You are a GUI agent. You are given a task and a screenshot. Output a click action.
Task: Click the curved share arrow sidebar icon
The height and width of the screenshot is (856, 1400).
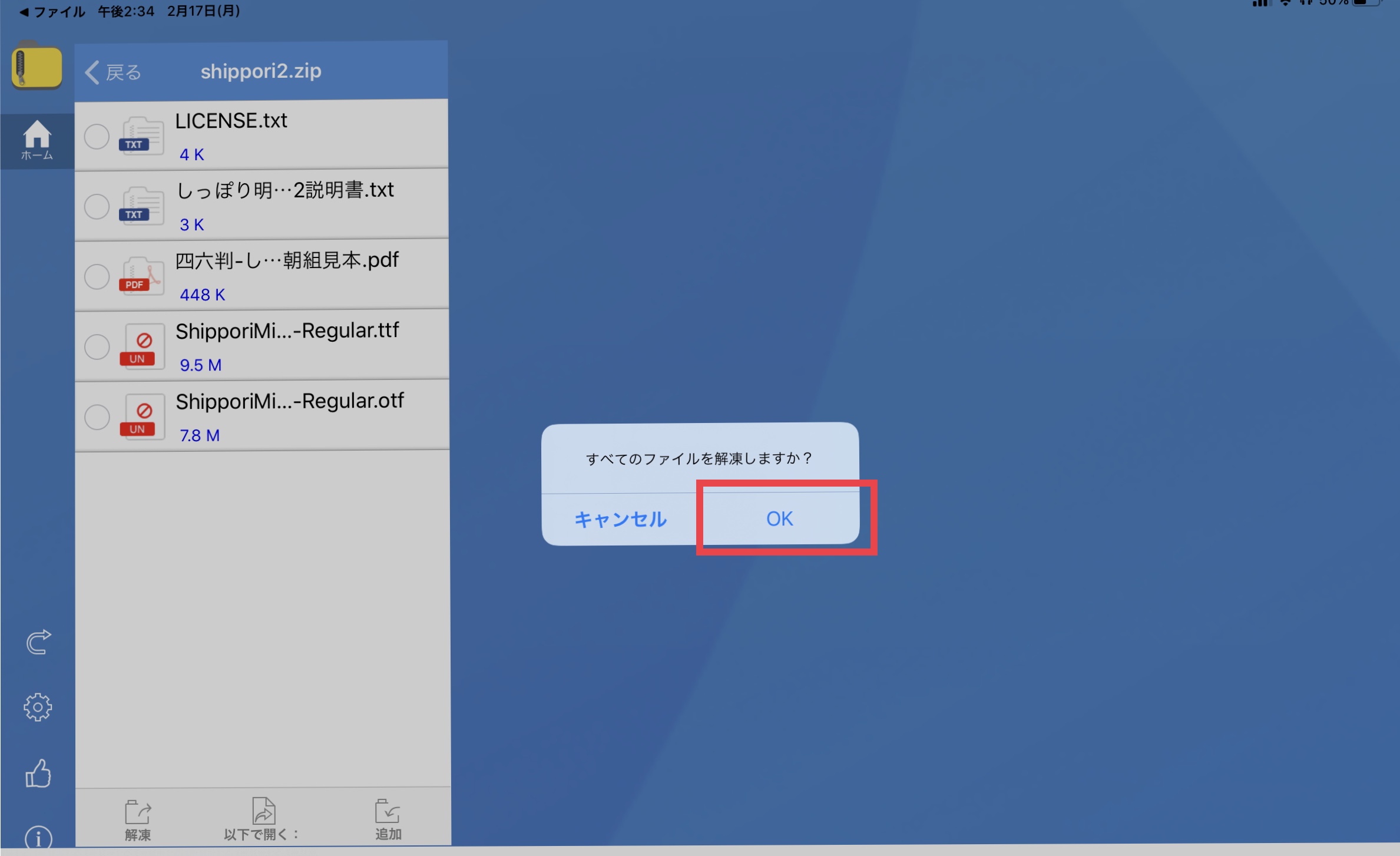coord(38,642)
